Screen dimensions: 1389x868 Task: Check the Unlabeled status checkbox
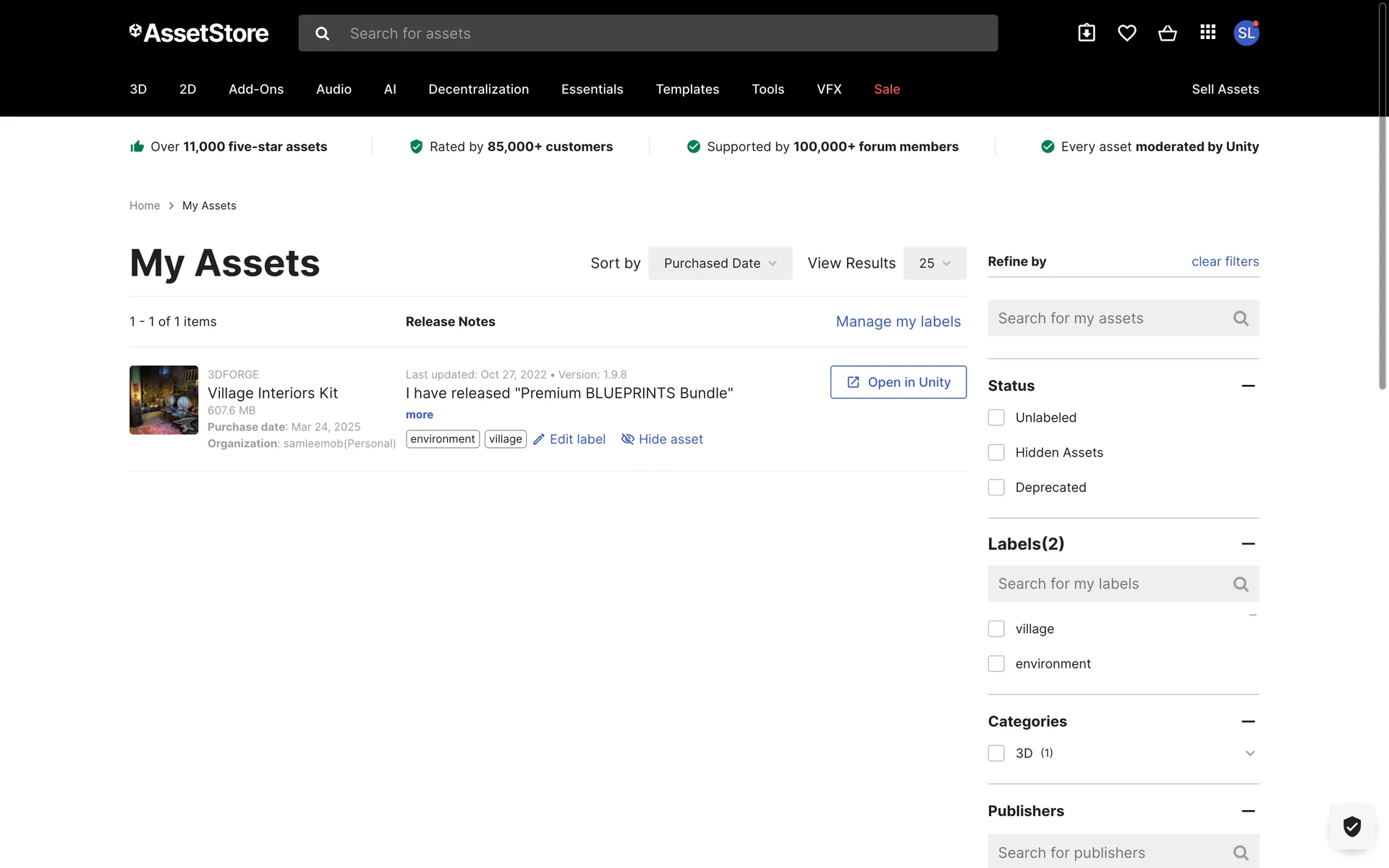point(996,417)
